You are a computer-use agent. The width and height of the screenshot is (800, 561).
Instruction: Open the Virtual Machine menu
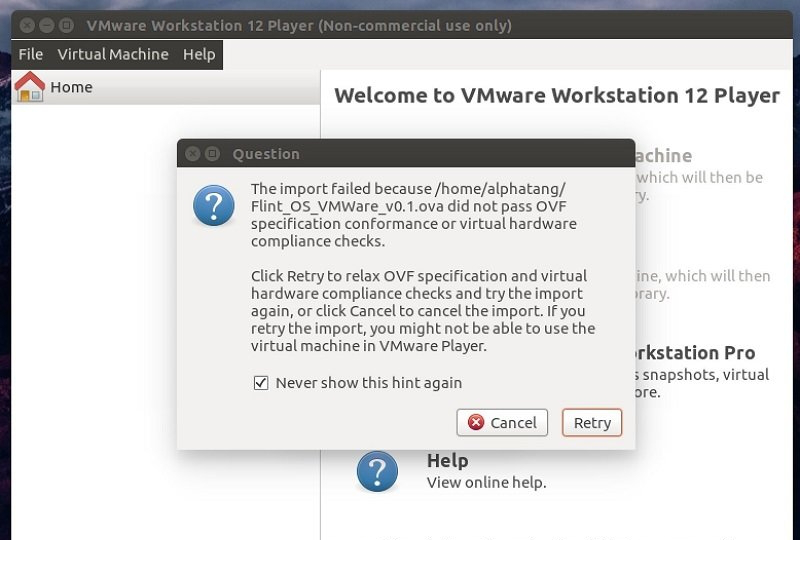click(x=113, y=54)
